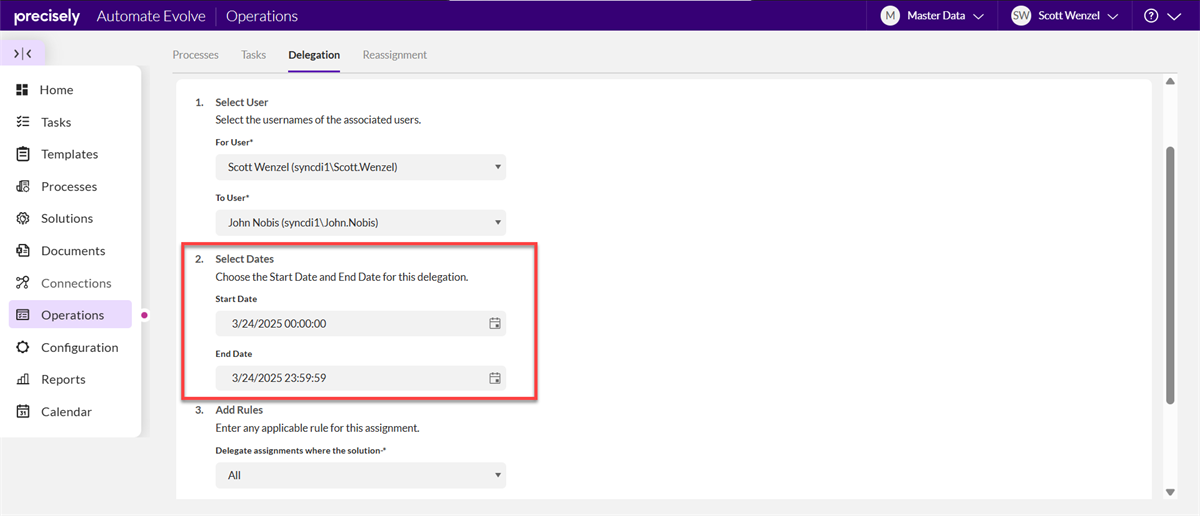Open Operations in the sidebar

[70, 315]
